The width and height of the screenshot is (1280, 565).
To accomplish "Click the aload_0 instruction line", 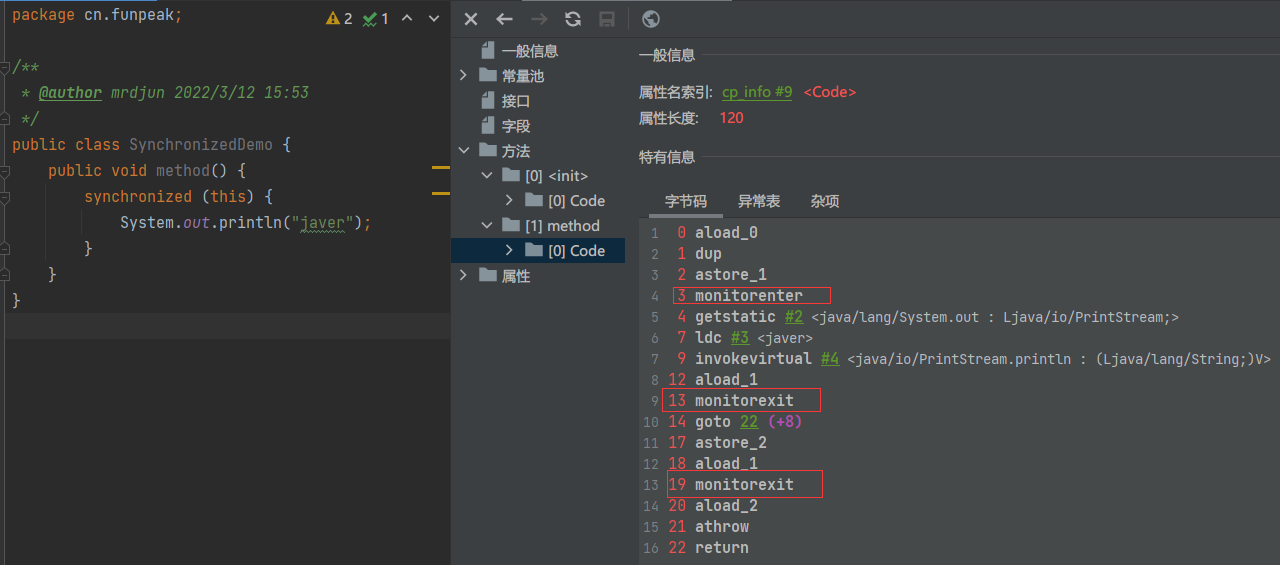I will [726, 233].
